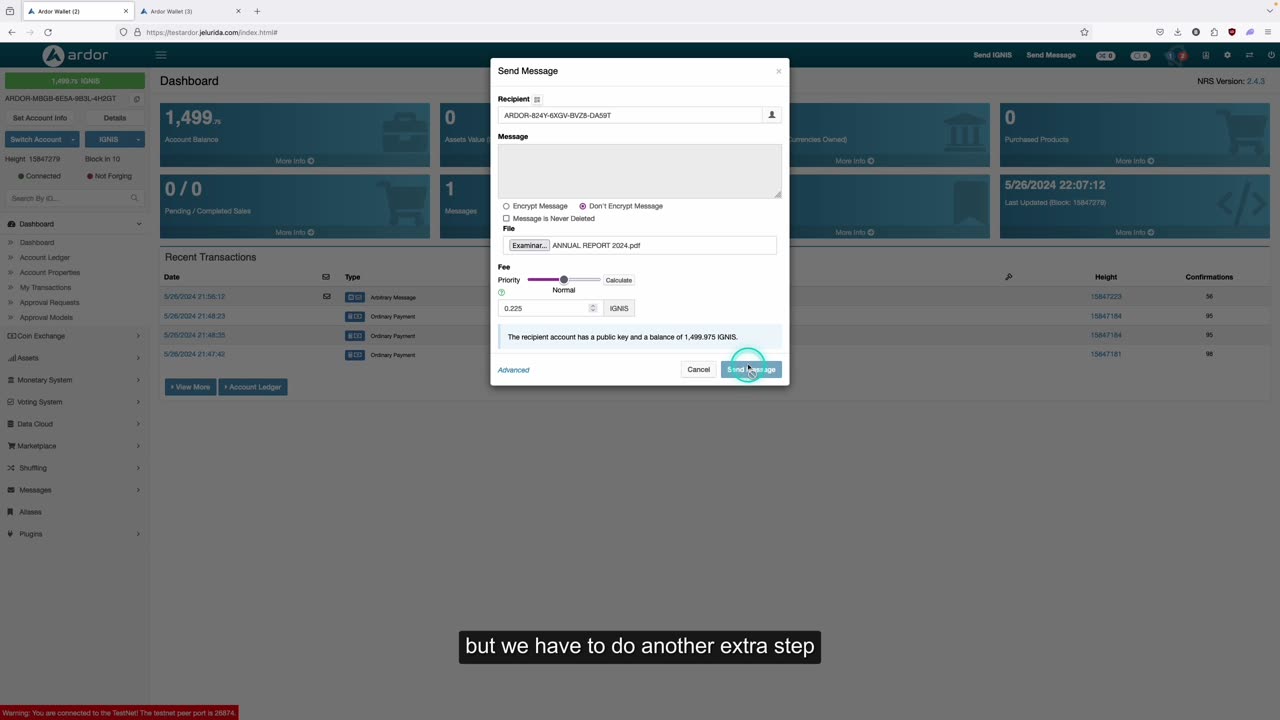The image size is (1280, 720).
Task: Click the transfer arrows icon in header
Action: click(1249, 55)
